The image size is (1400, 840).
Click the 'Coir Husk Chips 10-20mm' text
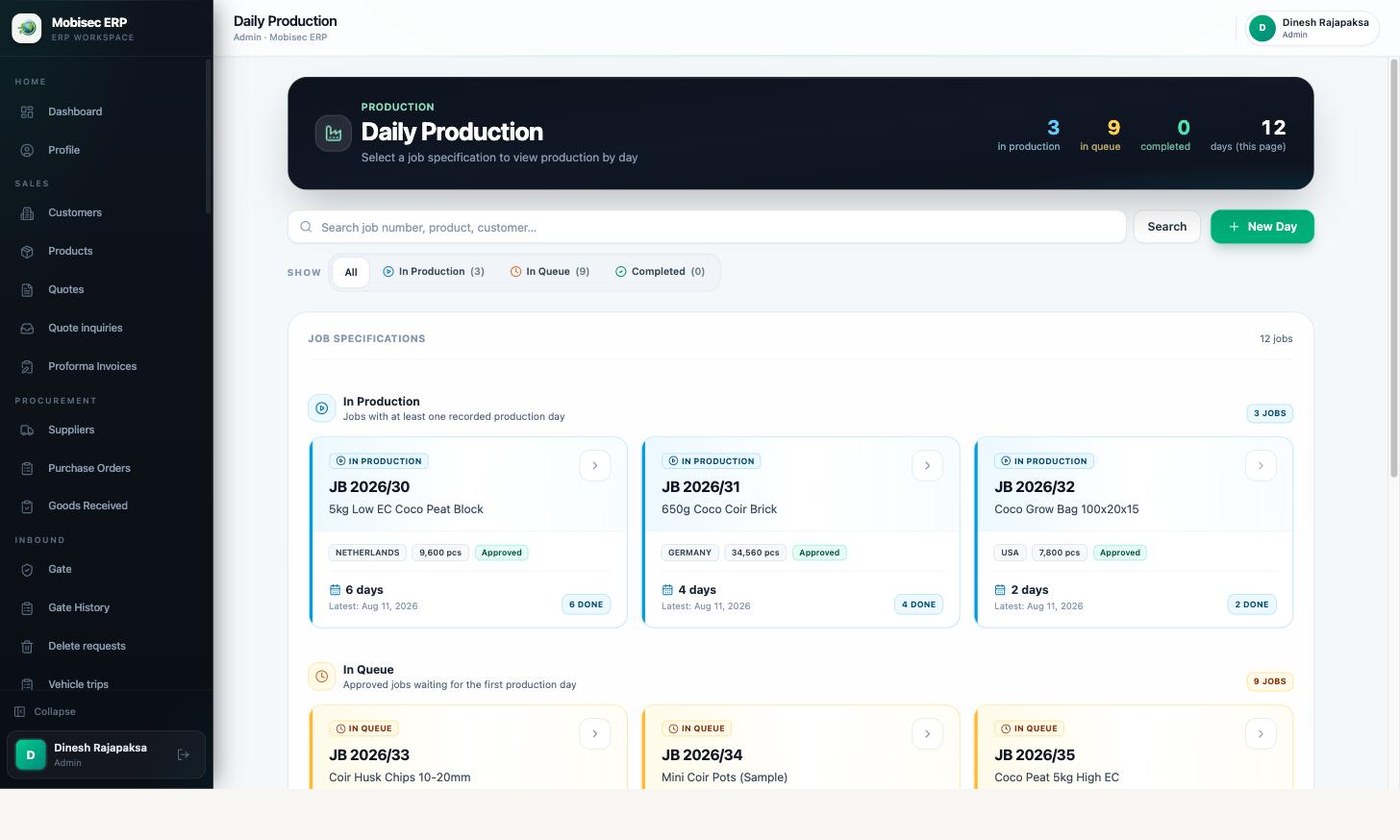point(400,777)
